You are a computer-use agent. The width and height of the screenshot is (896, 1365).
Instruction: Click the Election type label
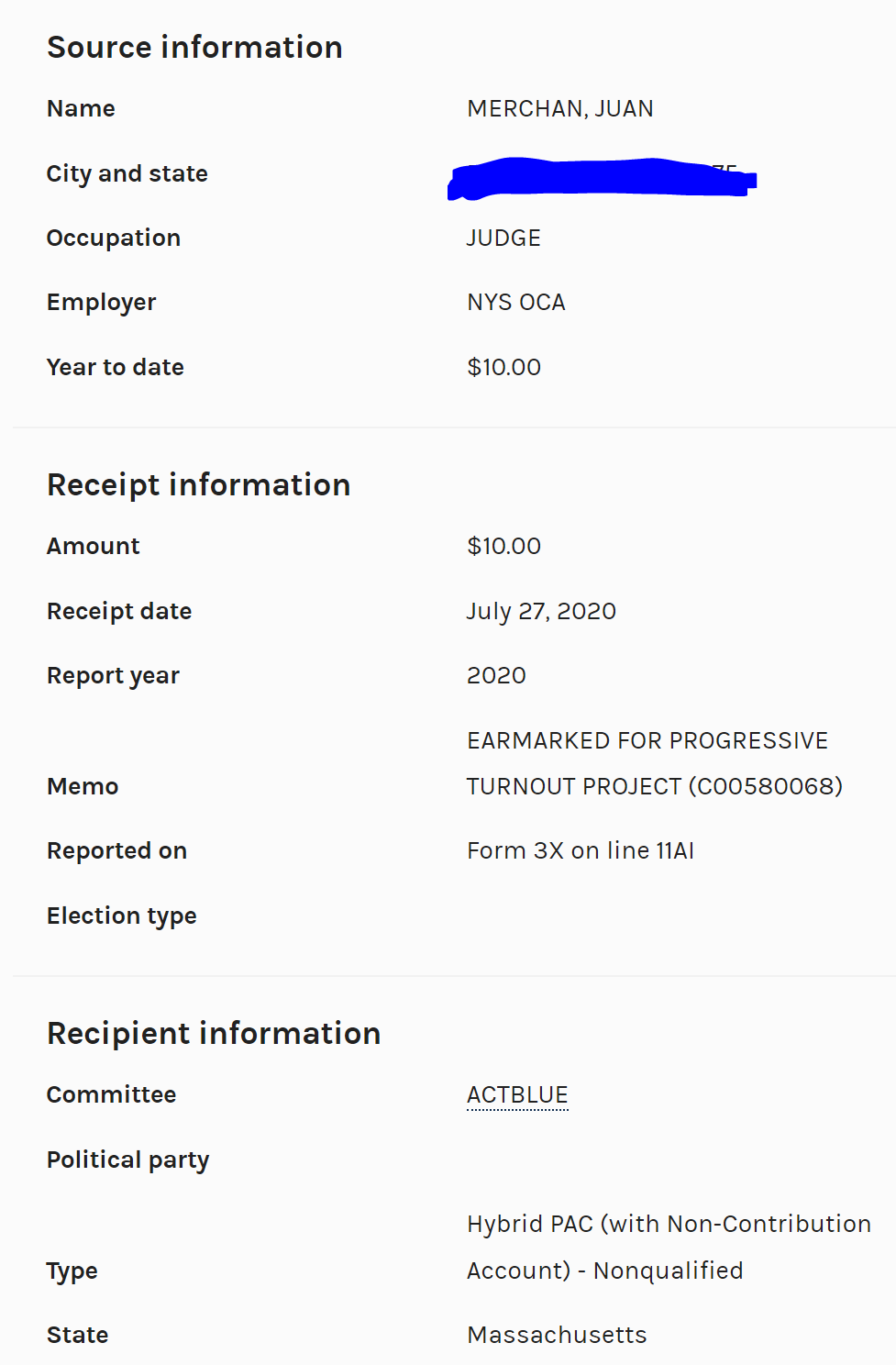[121, 916]
